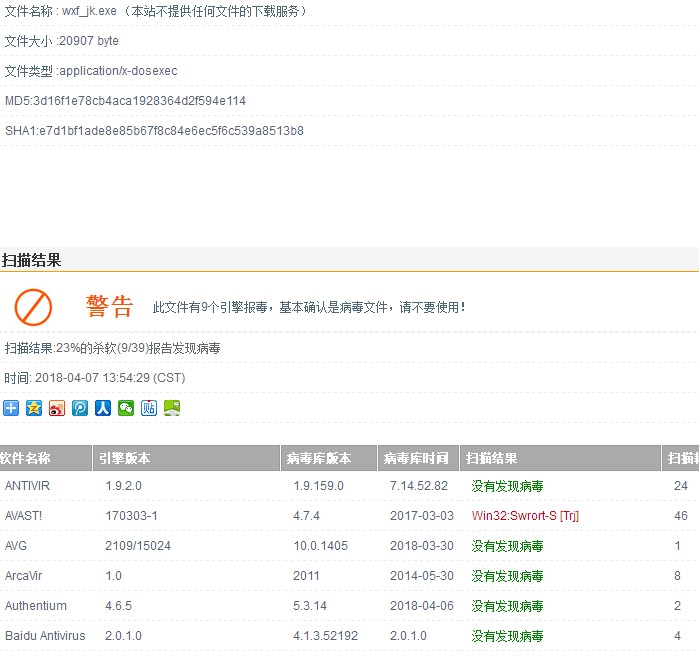This screenshot has width=699, height=657.
Task: Click ArcaVir's 没有发现病毒 result
Action: [507, 576]
